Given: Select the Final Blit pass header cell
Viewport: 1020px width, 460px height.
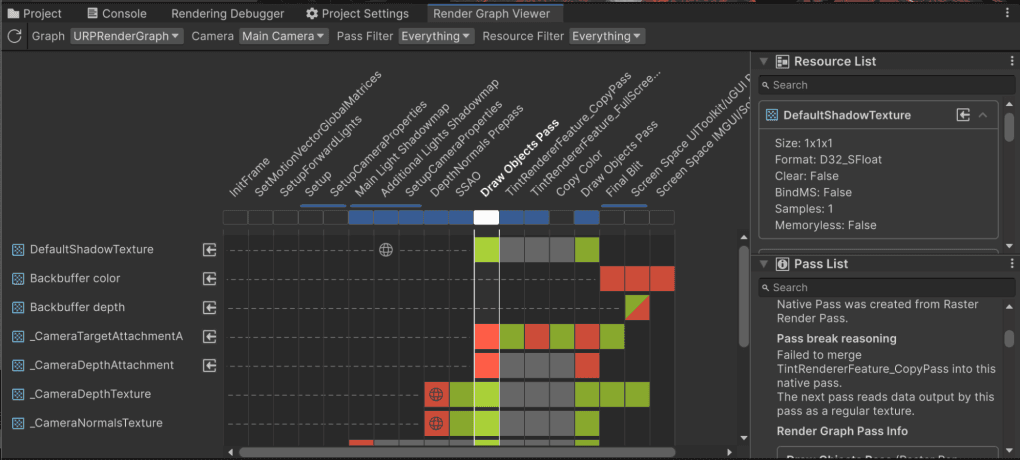Looking at the screenshot, I should [x=612, y=217].
